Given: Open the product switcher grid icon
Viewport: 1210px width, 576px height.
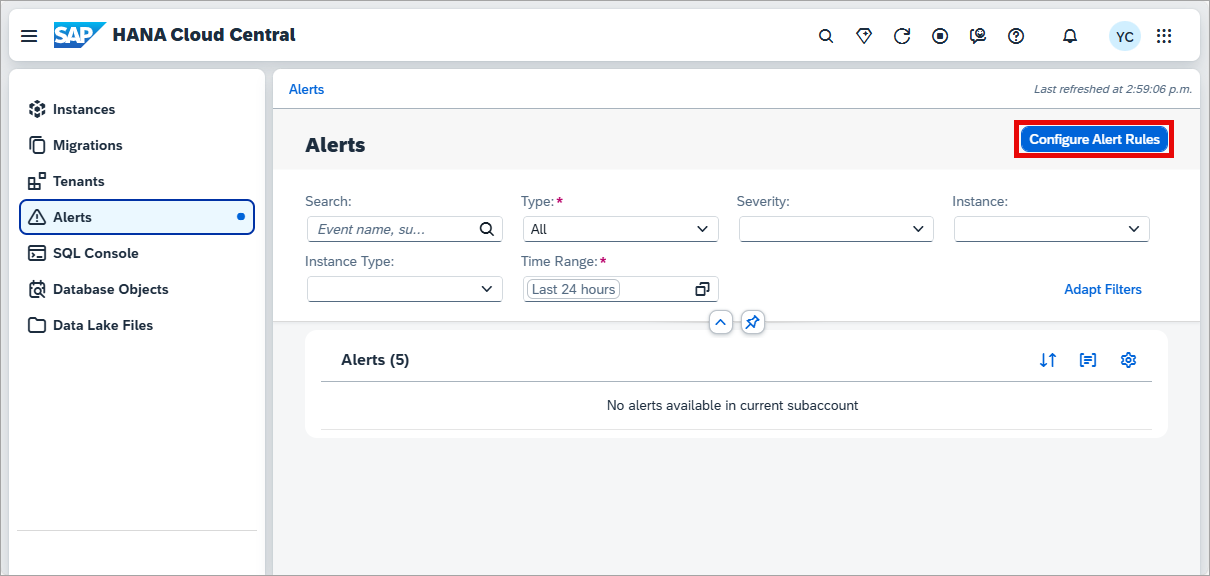Looking at the screenshot, I should pos(1164,36).
